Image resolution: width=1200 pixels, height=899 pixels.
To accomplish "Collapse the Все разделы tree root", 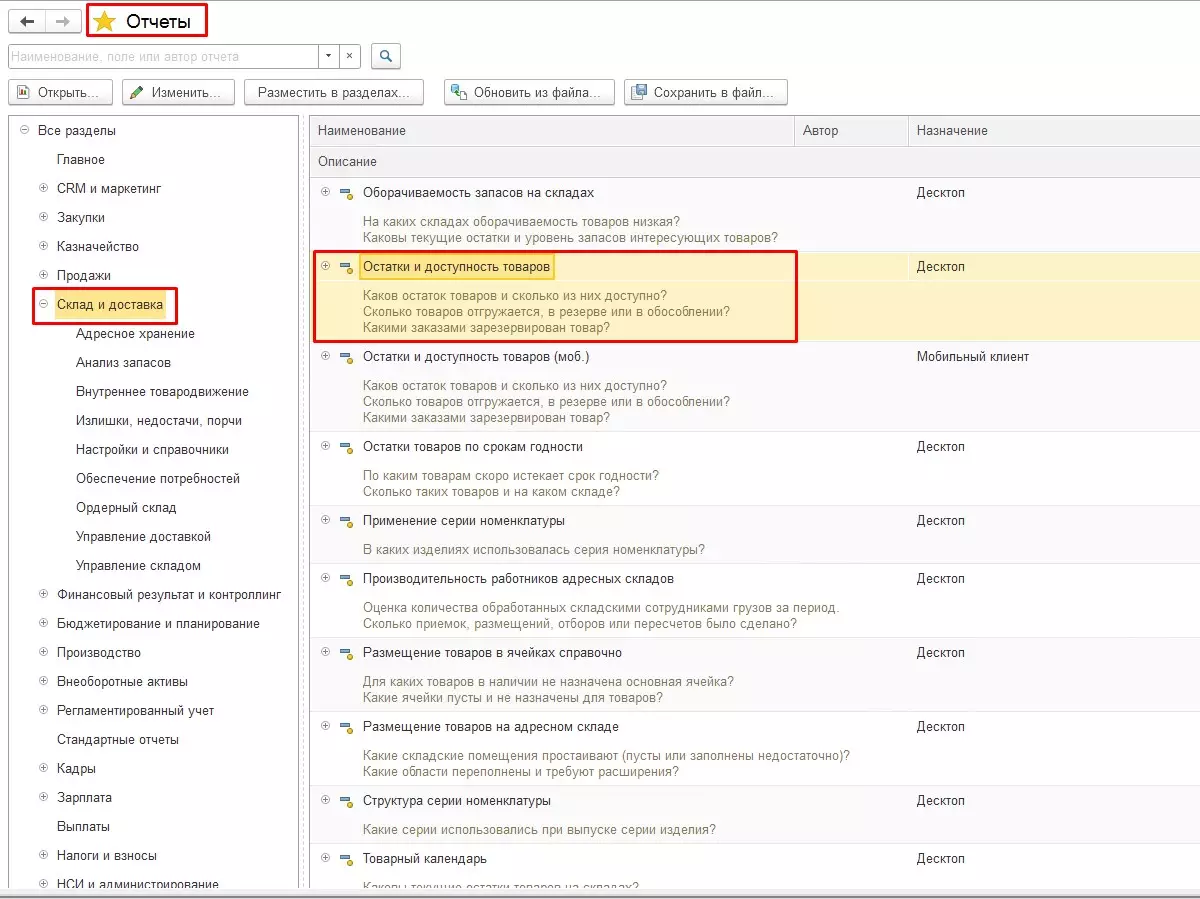I will [24, 130].
